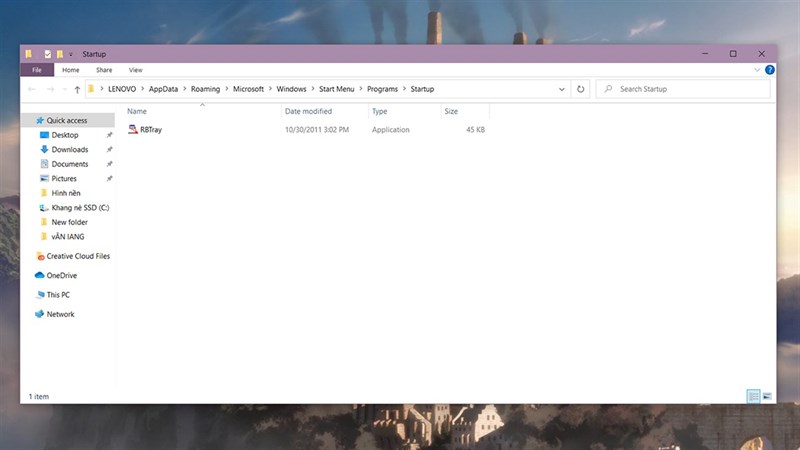This screenshot has height=450, width=800.
Task: Sort files by Name column
Action: [x=137, y=111]
